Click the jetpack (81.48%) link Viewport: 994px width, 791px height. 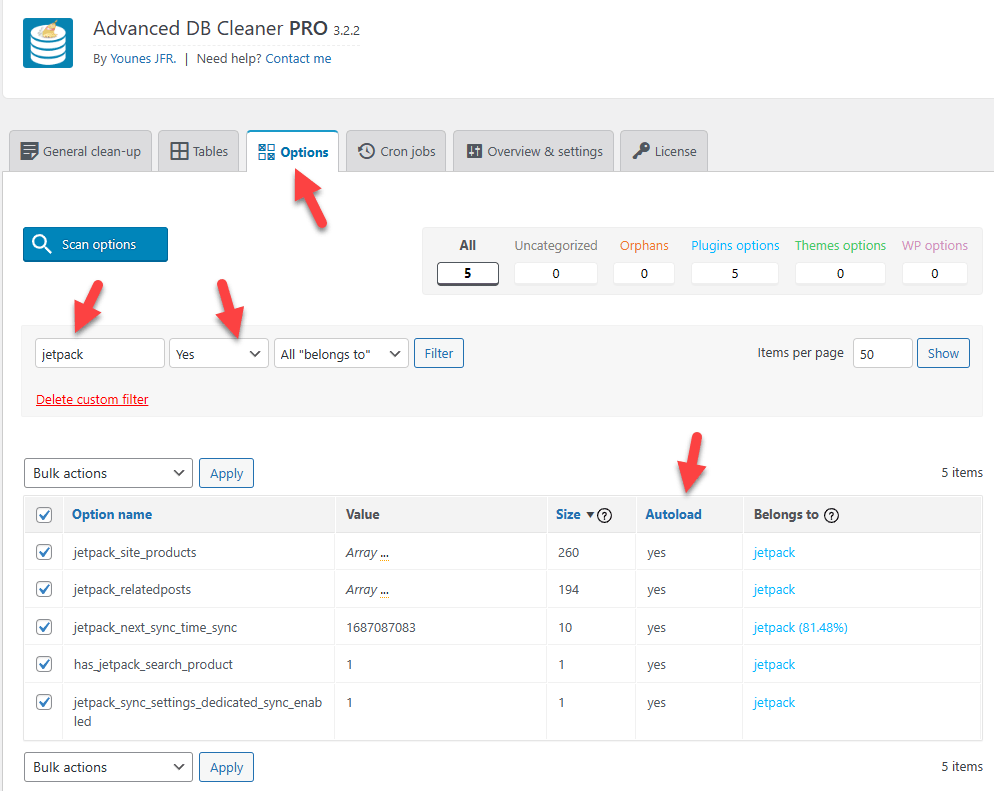801,628
